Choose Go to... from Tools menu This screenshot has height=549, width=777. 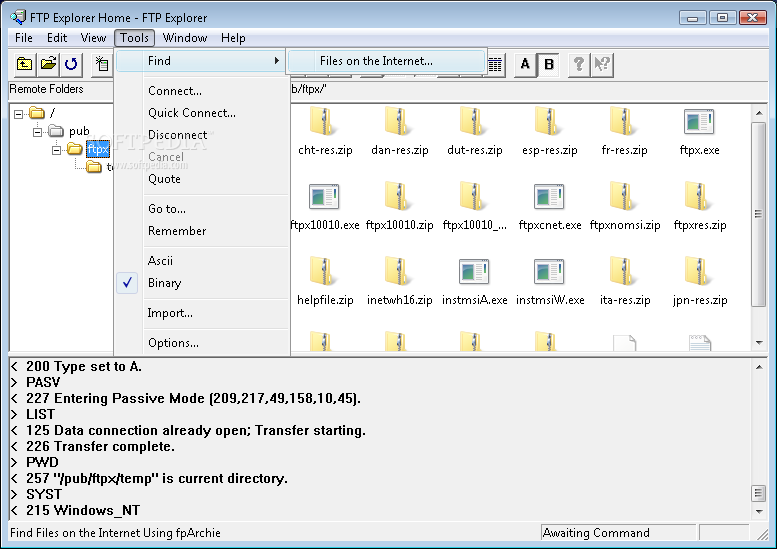[x=202, y=209]
